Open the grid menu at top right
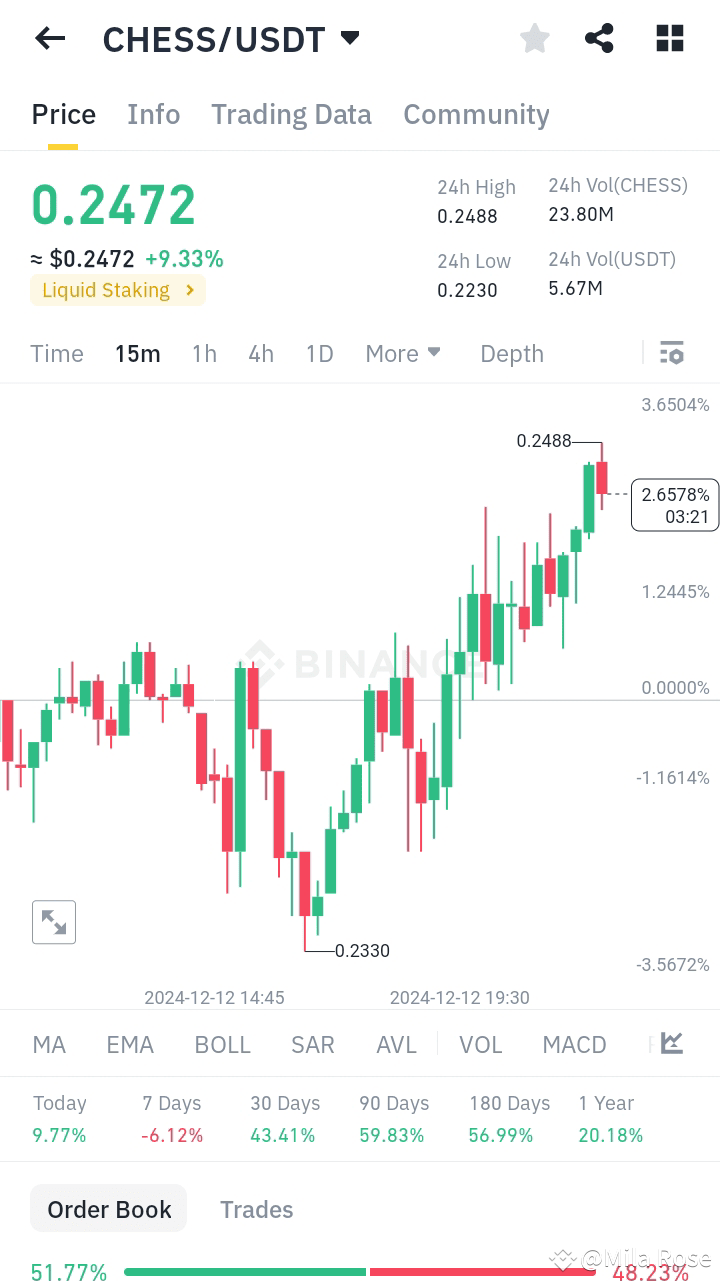Viewport: 720px width, 1281px height. (669, 38)
